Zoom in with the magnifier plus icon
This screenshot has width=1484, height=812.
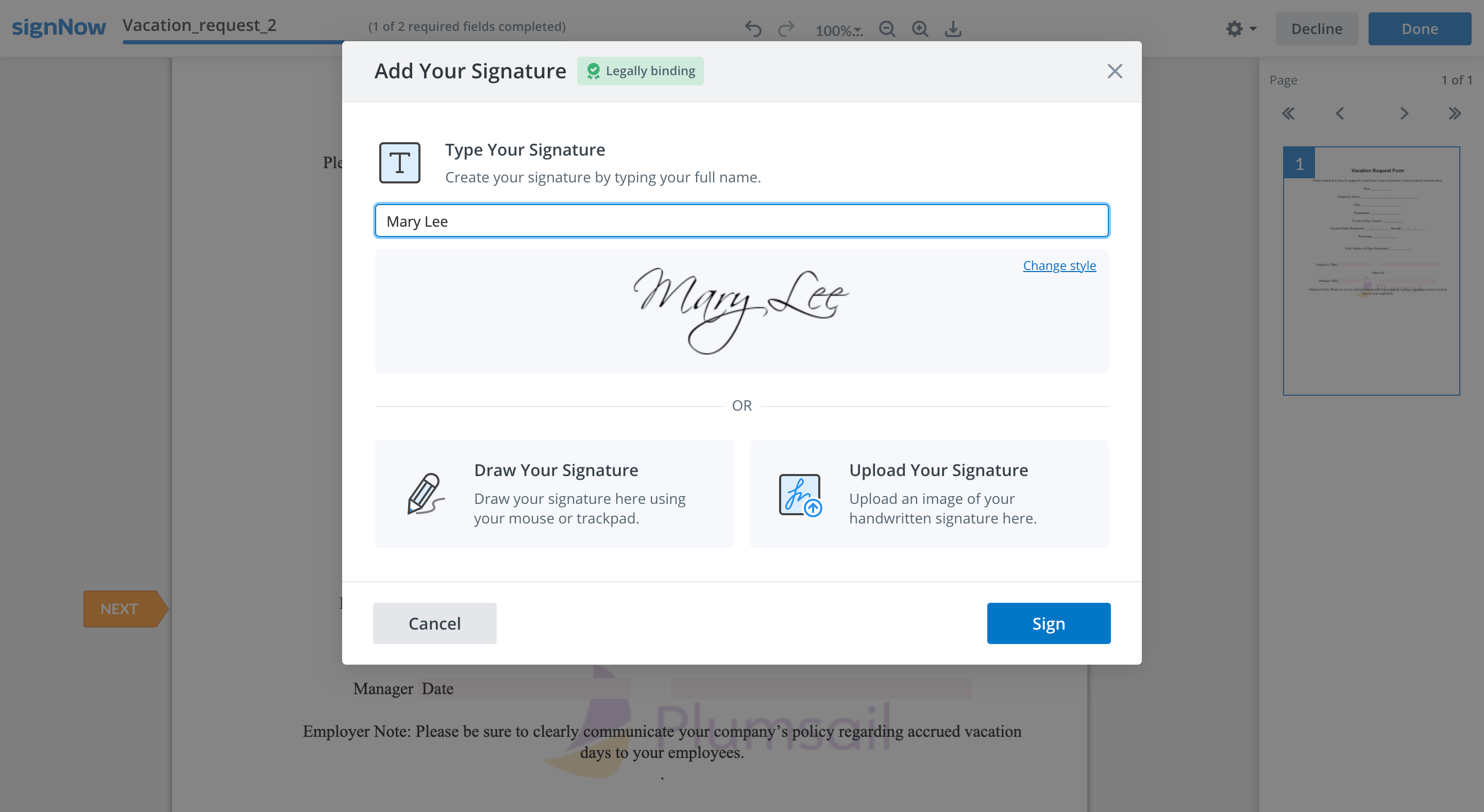coord(920,29)
